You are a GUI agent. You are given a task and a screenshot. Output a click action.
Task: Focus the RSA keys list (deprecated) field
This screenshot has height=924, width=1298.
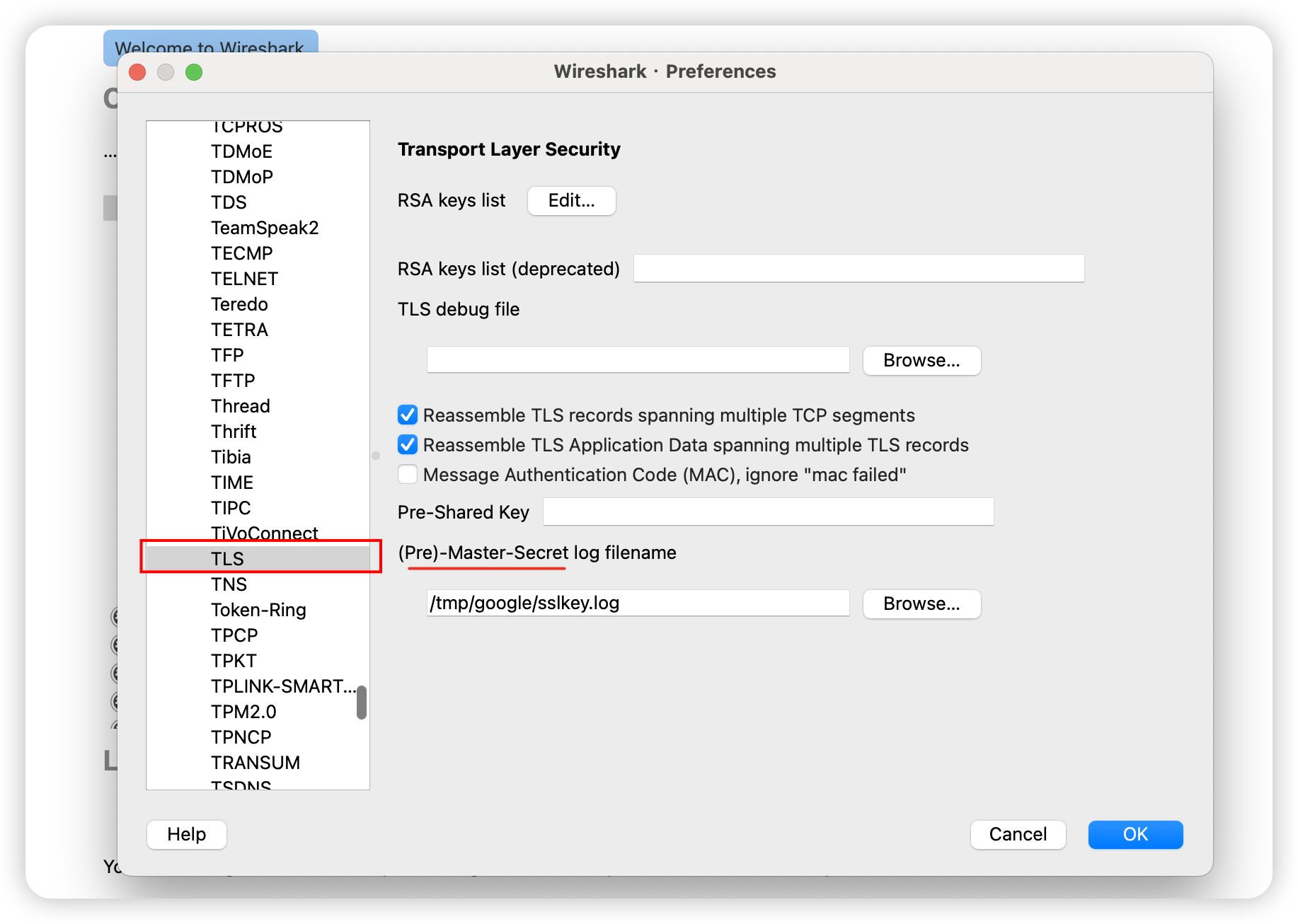point(858,268)
